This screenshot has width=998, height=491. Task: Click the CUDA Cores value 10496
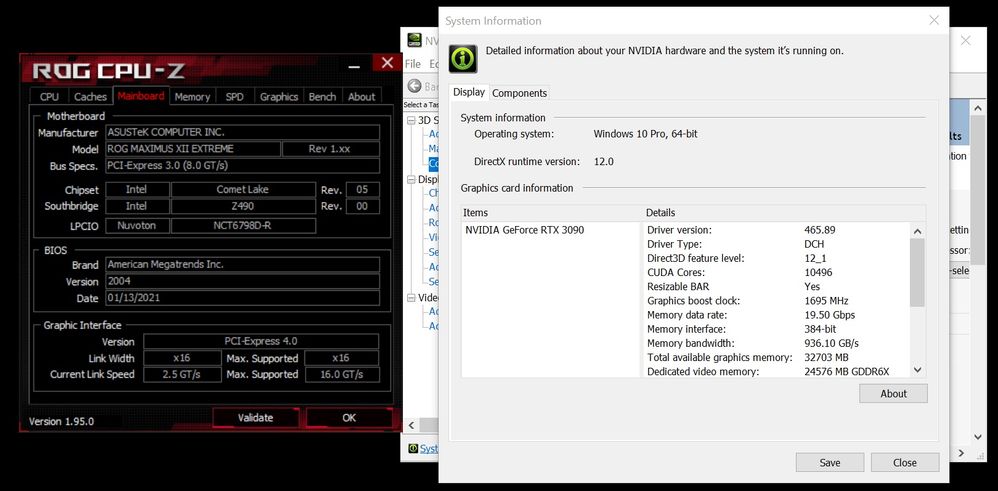tap(819, 273)
